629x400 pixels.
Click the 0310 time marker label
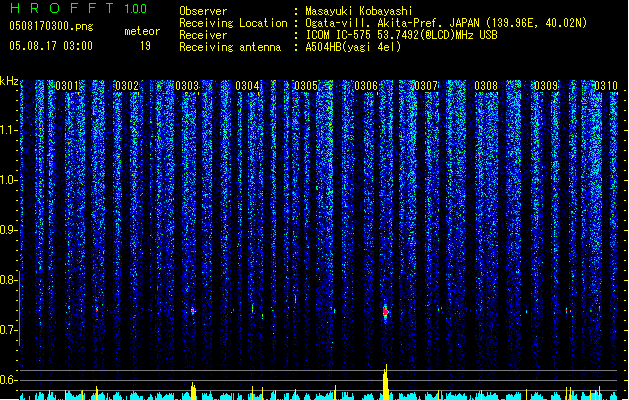pos(606,86)
